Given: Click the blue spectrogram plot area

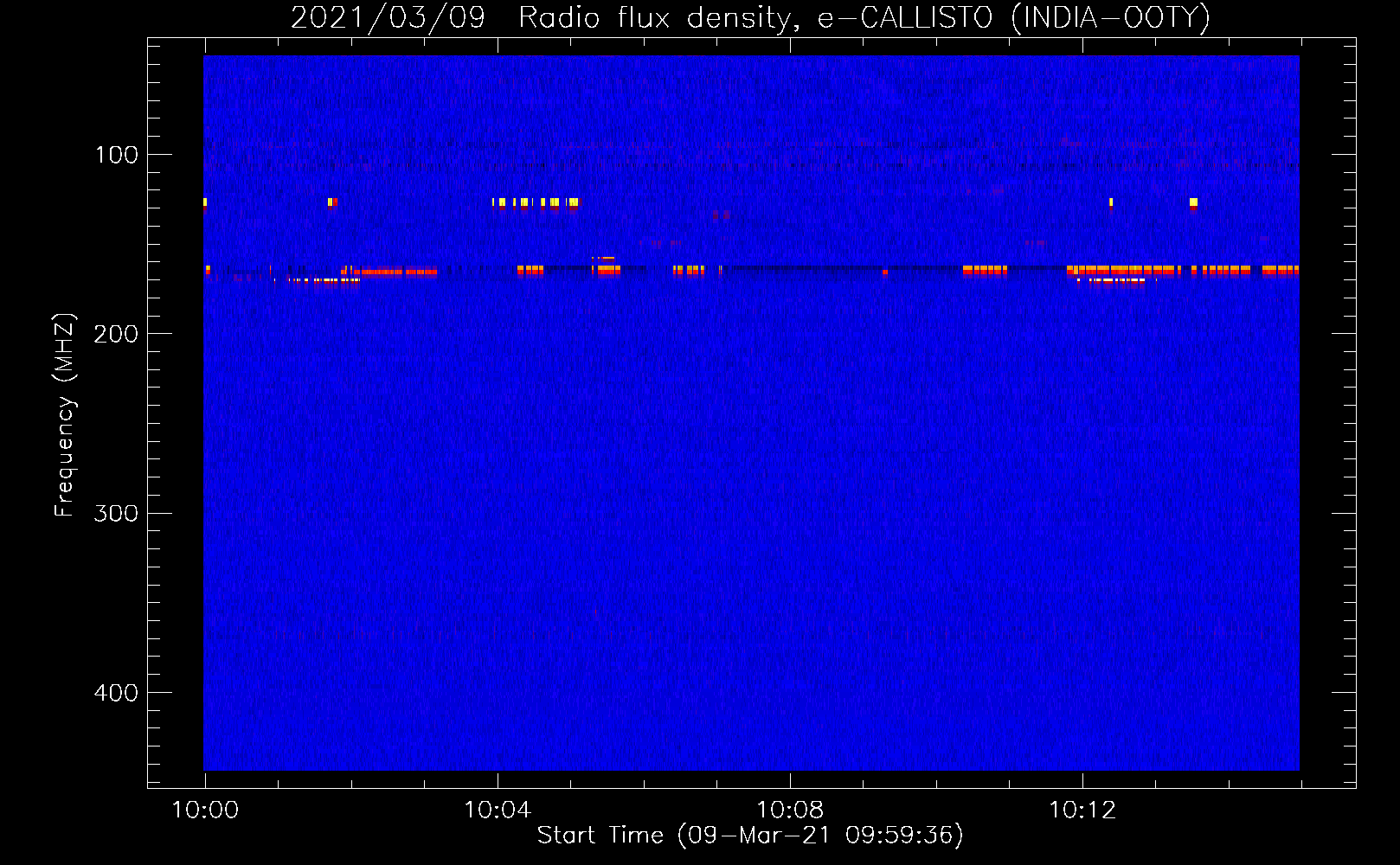Looking at the screenshot, I should 751,413.
